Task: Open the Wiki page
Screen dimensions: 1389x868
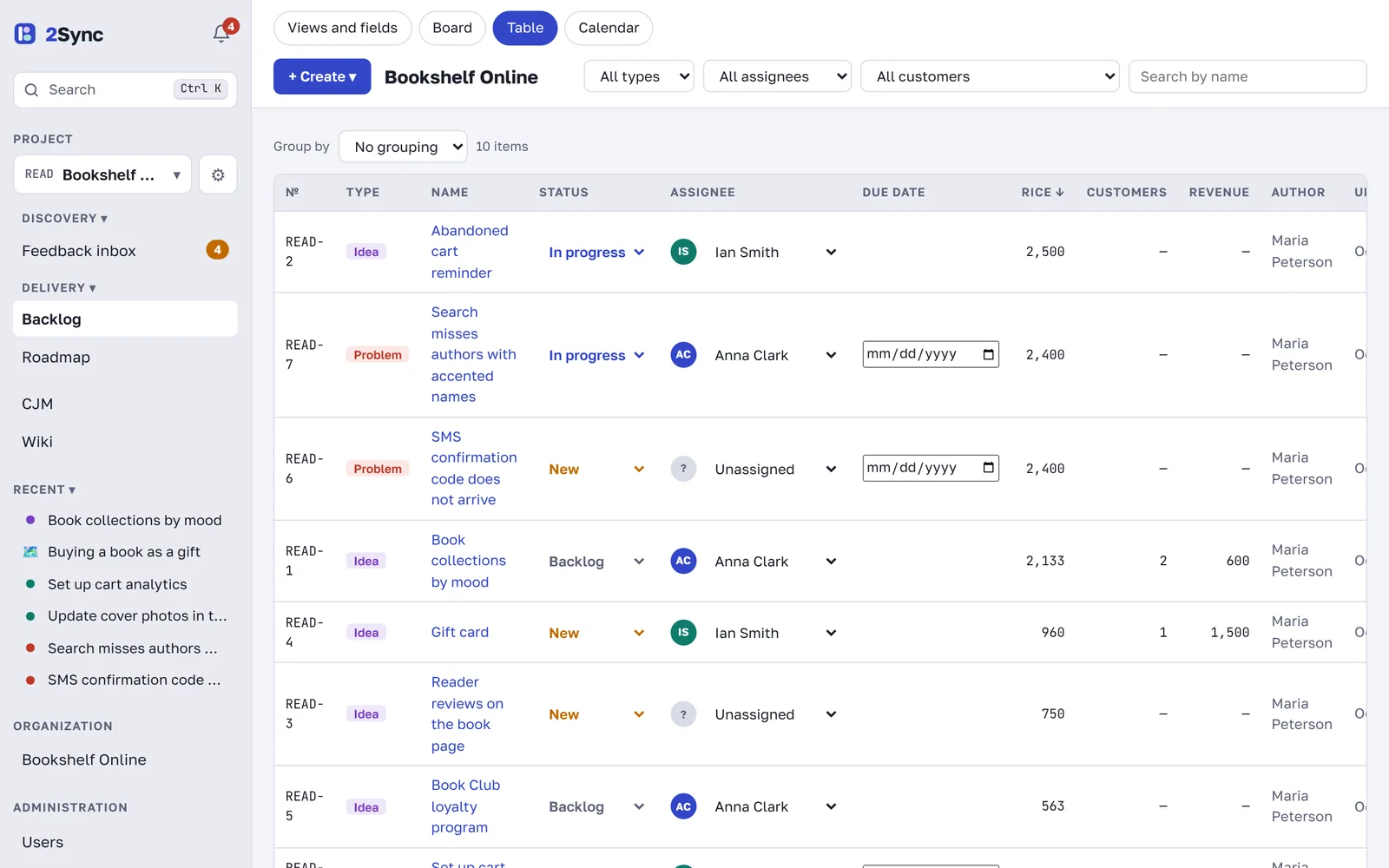Action: (x=125, y=442)
